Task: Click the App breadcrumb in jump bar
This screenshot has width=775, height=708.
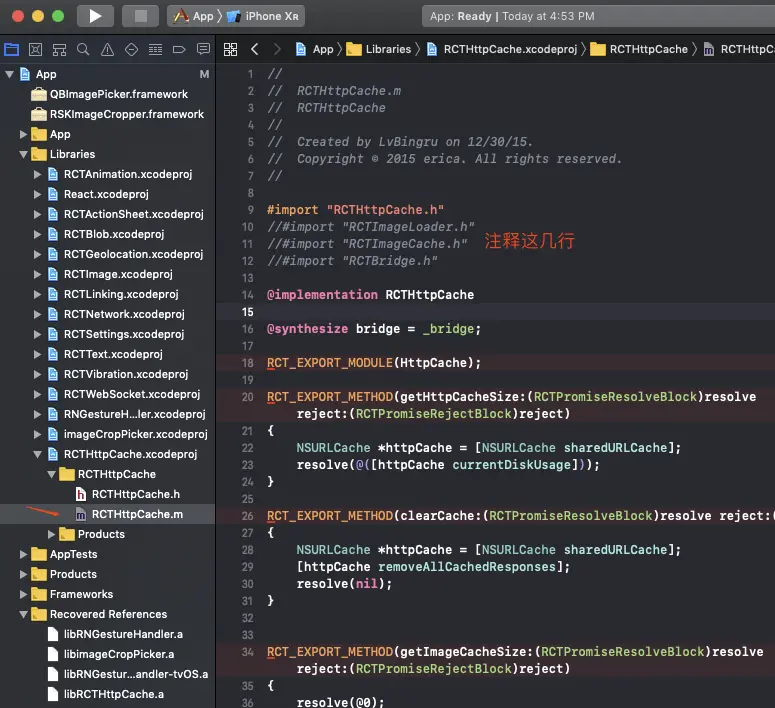Action: point(315,49)
